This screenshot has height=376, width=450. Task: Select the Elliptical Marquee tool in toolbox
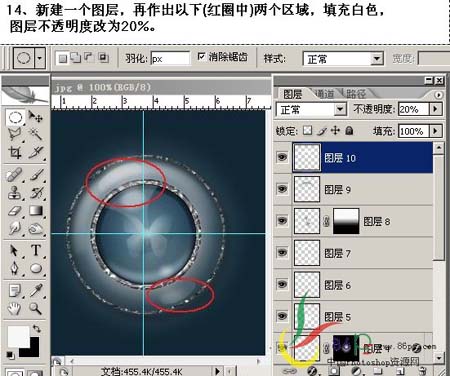pos(15,117)
